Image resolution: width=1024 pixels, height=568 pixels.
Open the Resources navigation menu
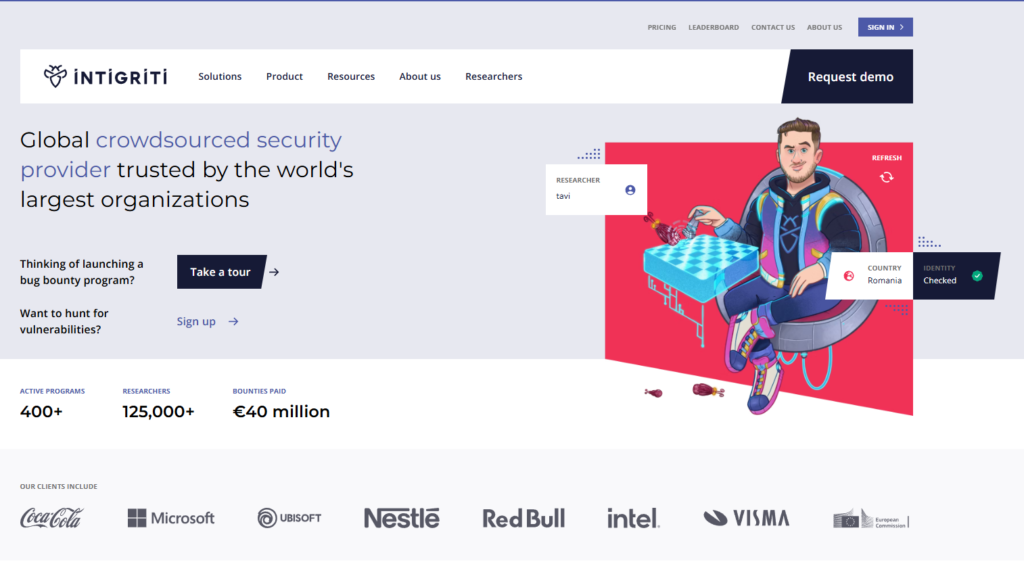tap(351, 76)
